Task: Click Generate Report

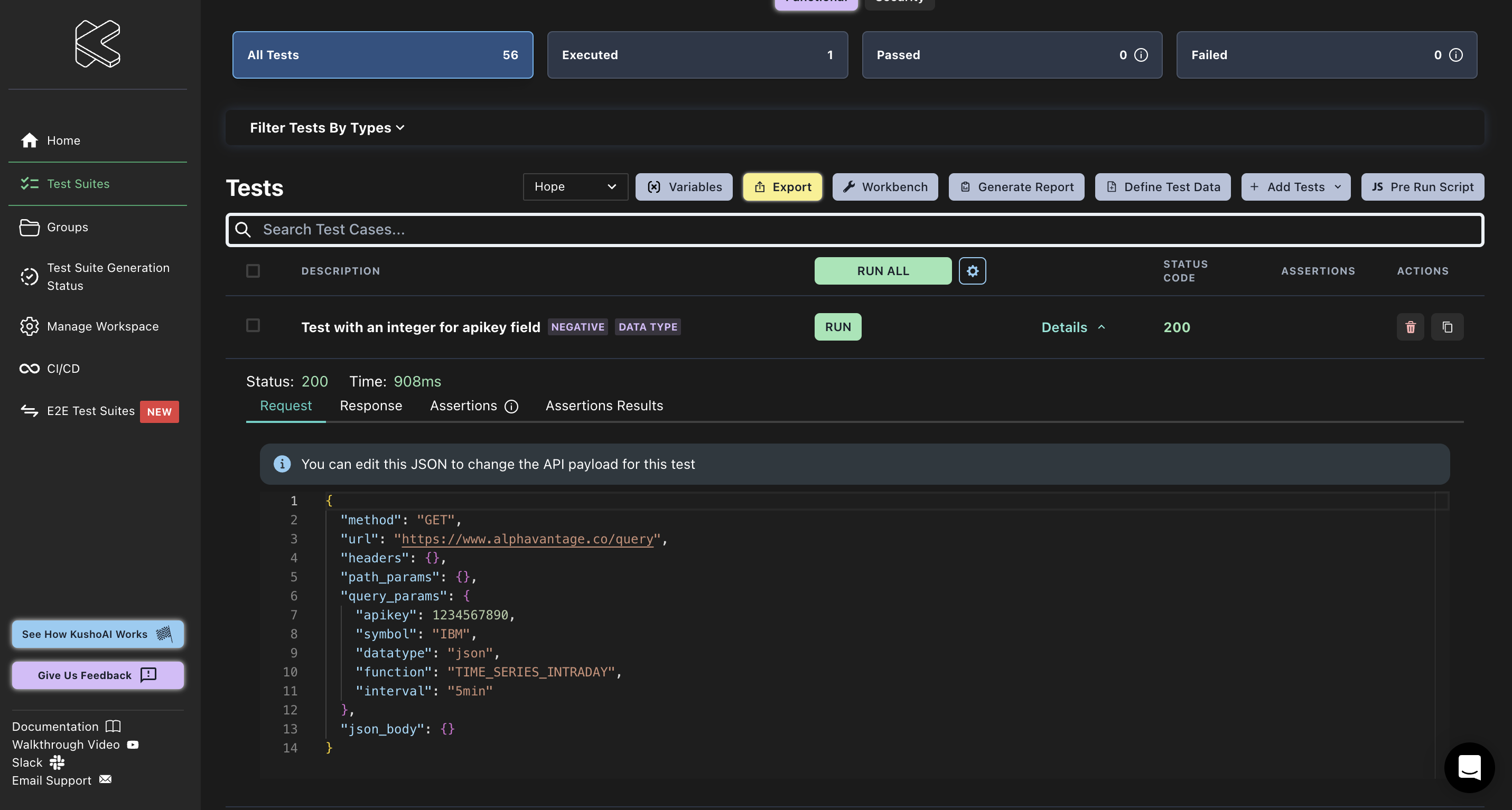Action: pos(1016,187)
